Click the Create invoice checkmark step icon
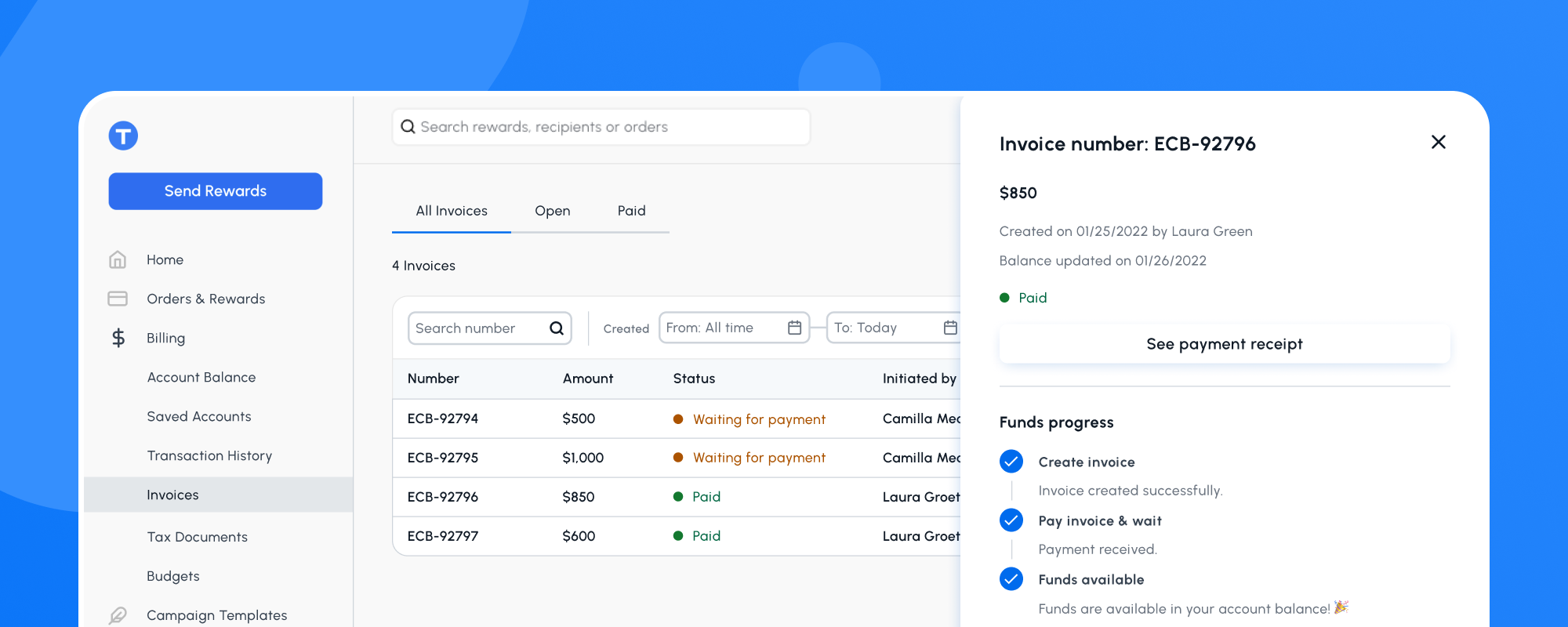Viewport: 1568px width, 627px height. click(1011, 462)
